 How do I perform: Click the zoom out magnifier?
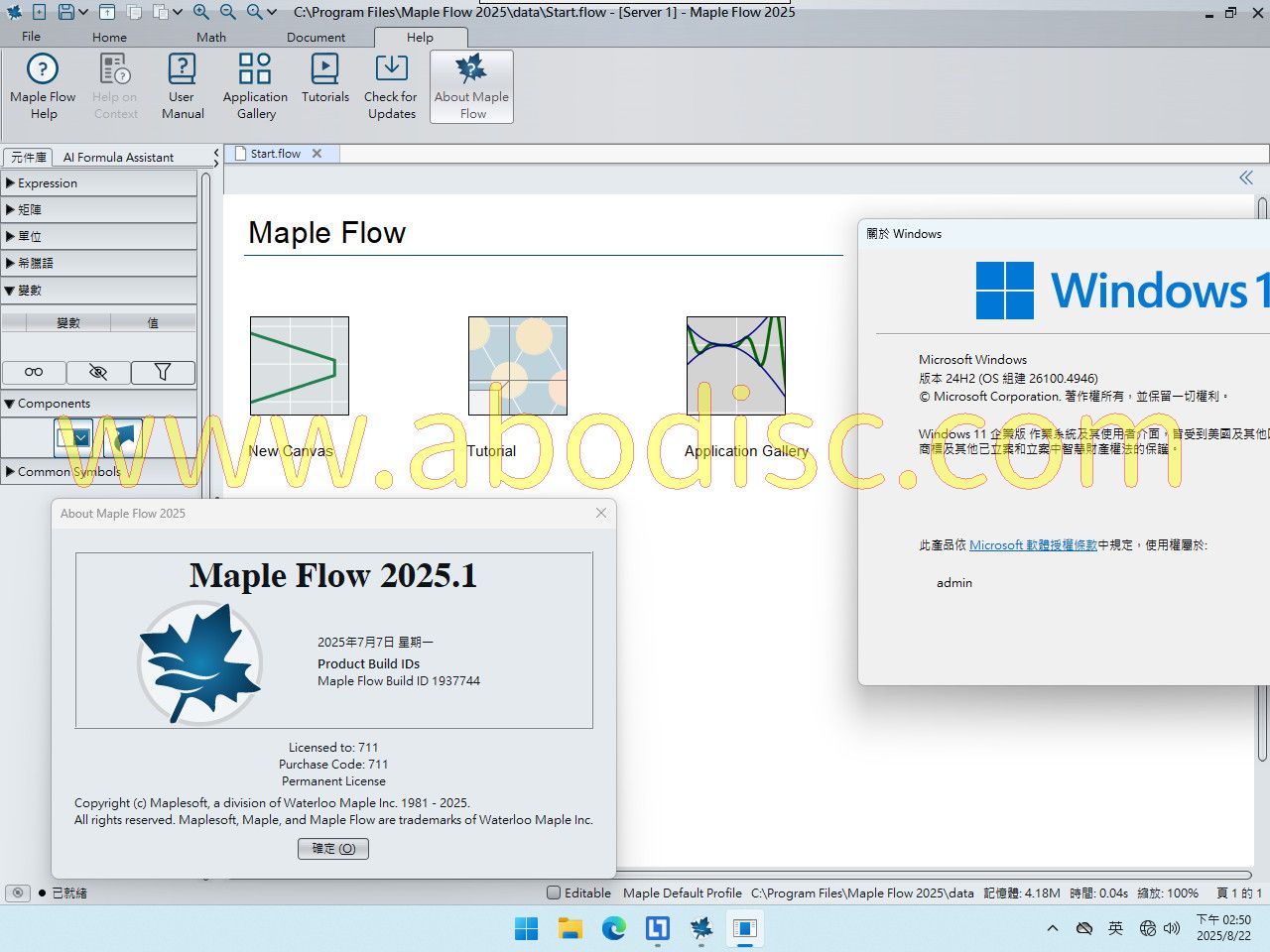pyautogui.click(x=228, y=12)
